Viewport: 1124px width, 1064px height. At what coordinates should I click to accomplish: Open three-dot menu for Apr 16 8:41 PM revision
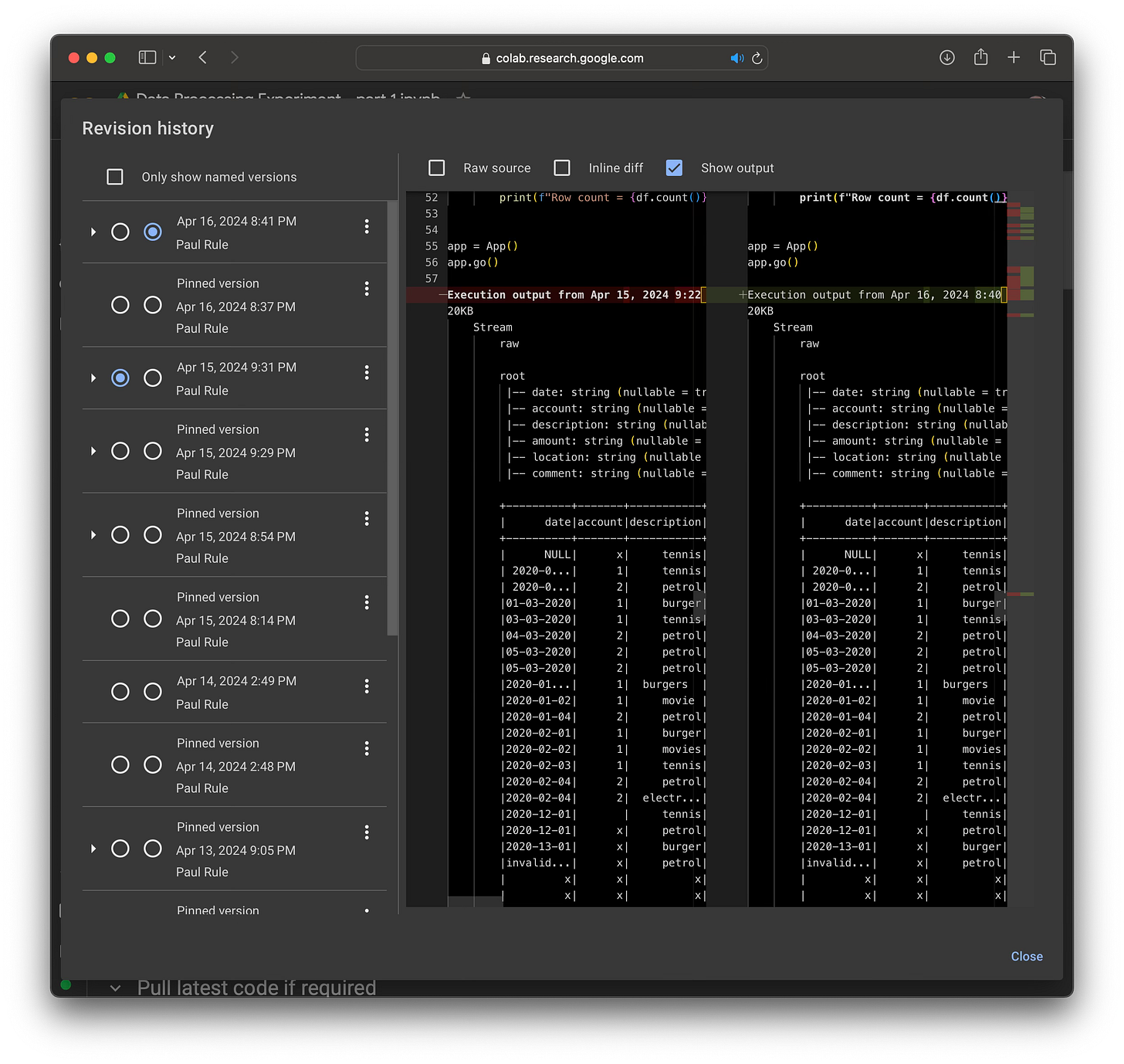pos(367,226)
